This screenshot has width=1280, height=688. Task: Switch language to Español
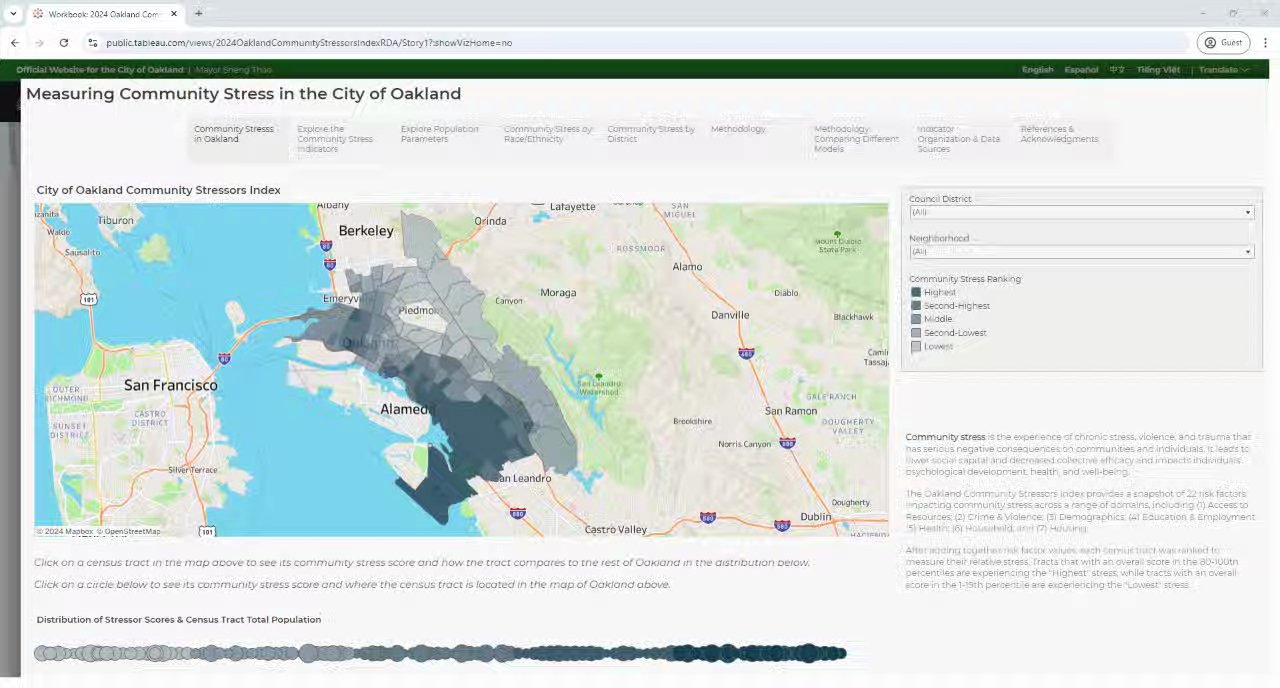tap(1081, 70)
